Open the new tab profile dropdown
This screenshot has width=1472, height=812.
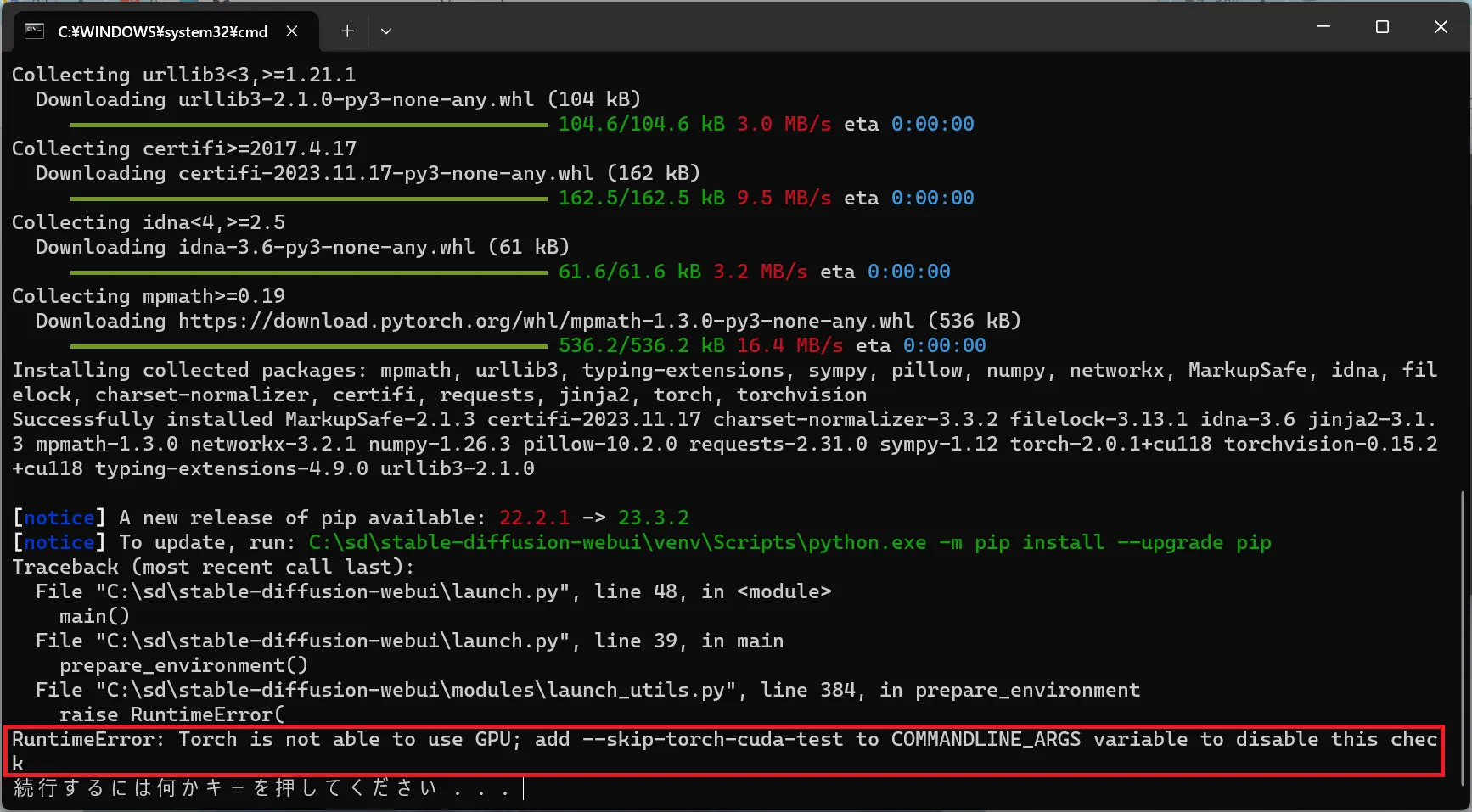click(386, 31)
